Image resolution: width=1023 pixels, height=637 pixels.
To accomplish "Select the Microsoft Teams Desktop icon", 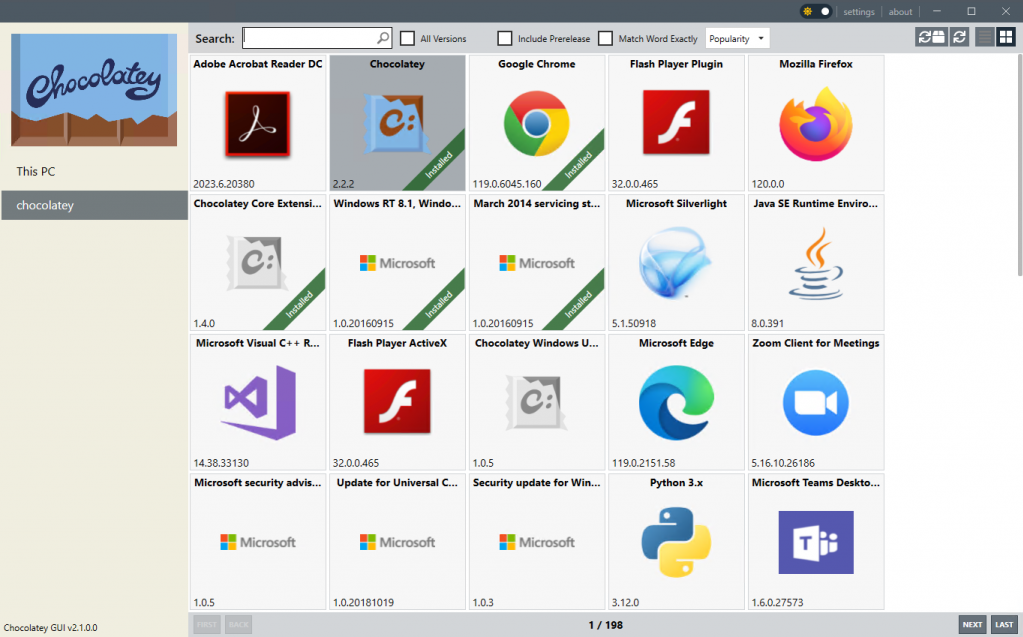I will coord(816,542).
